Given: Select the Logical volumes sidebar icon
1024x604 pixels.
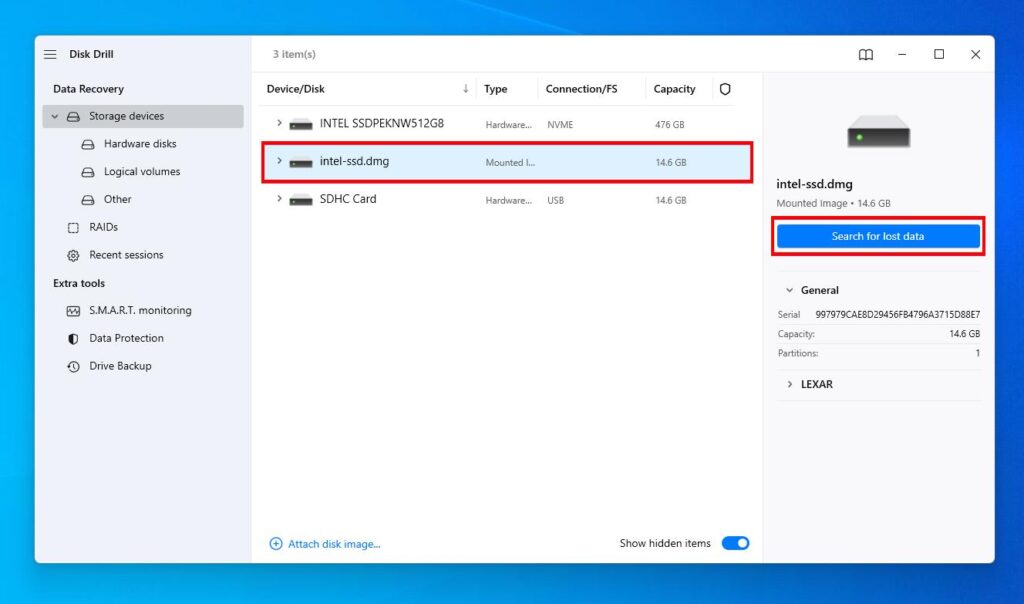Looking at the screenshot, I should pyautogui.click(x=88, y=171).
